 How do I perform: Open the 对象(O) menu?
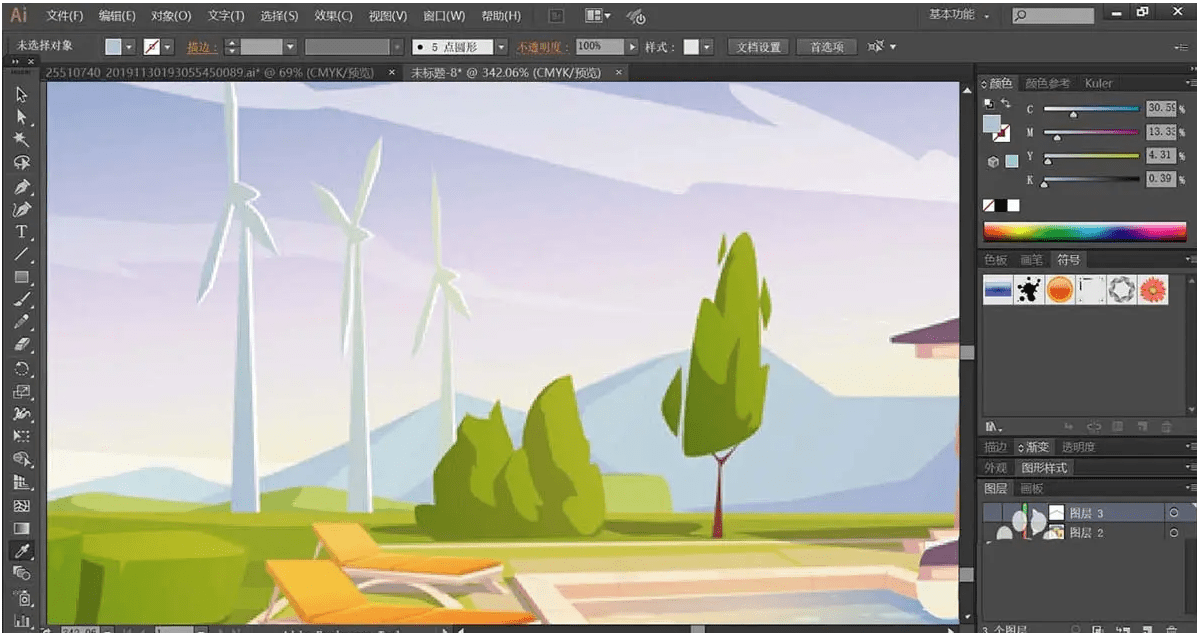click(x=171, y=15)
